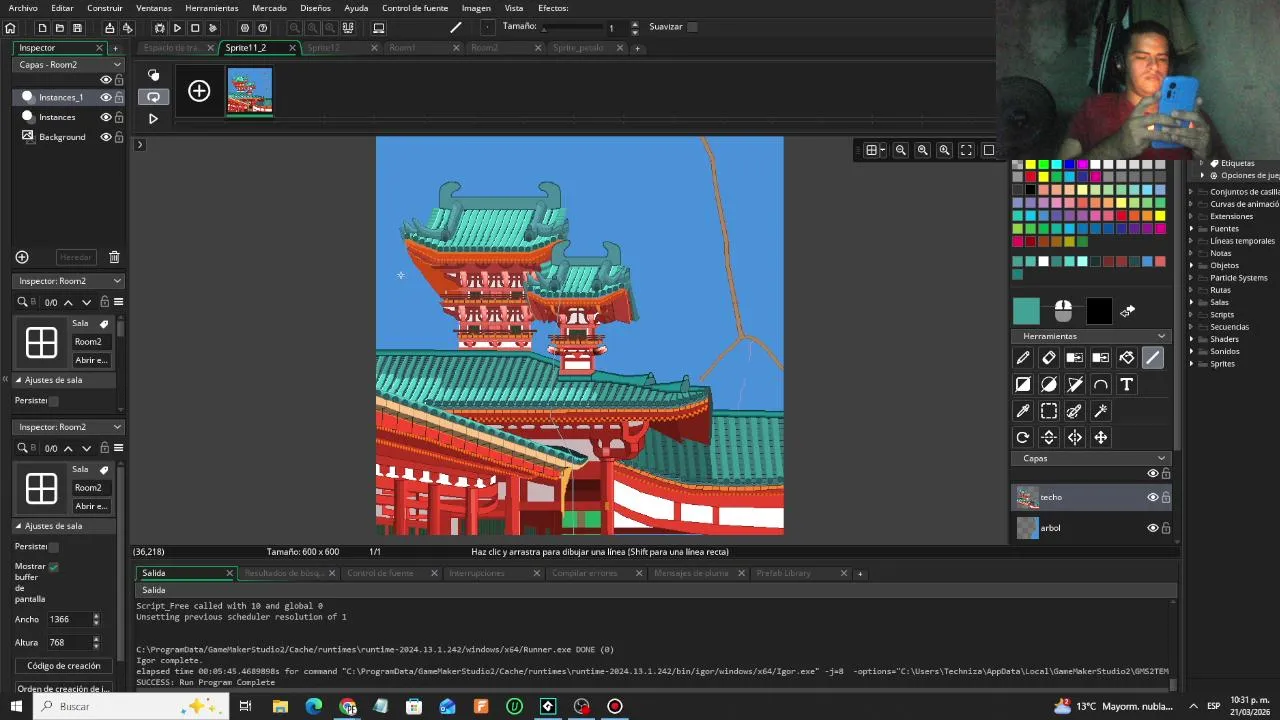Open the Imagen menu
The width and height of the screenshot is (1280, 720).
[x=476, y=8]
